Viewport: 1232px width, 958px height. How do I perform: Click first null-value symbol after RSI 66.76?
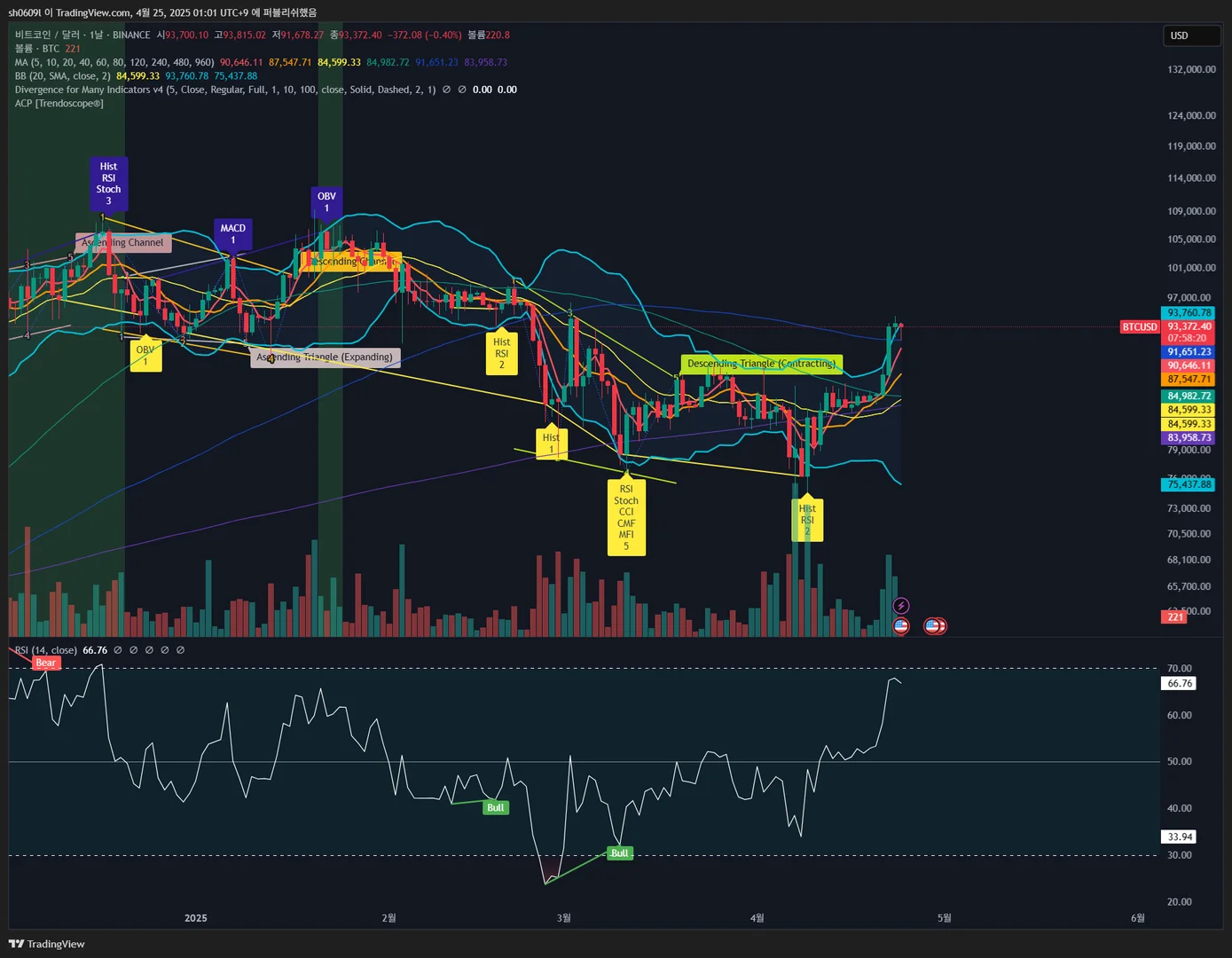coord(118,650)
